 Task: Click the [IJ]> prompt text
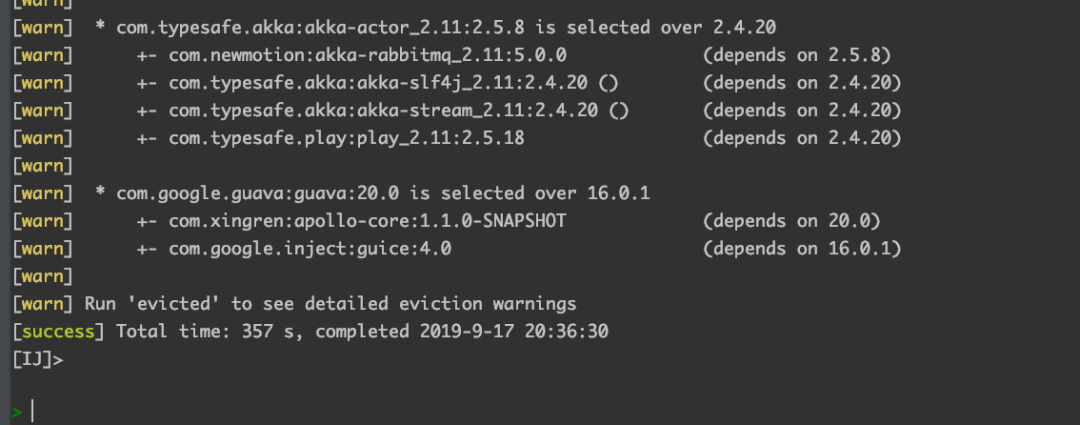pos(38,360)
